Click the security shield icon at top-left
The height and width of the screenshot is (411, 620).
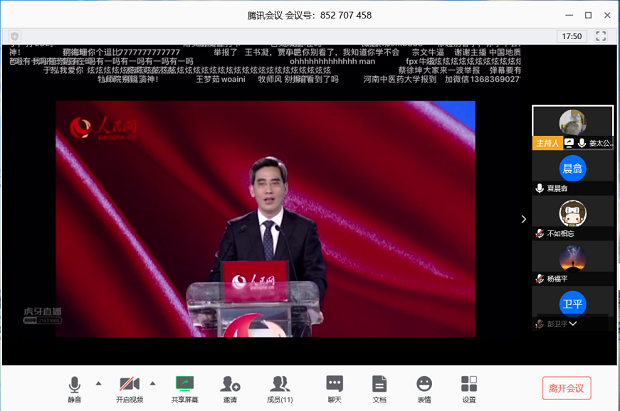point(15,35)
